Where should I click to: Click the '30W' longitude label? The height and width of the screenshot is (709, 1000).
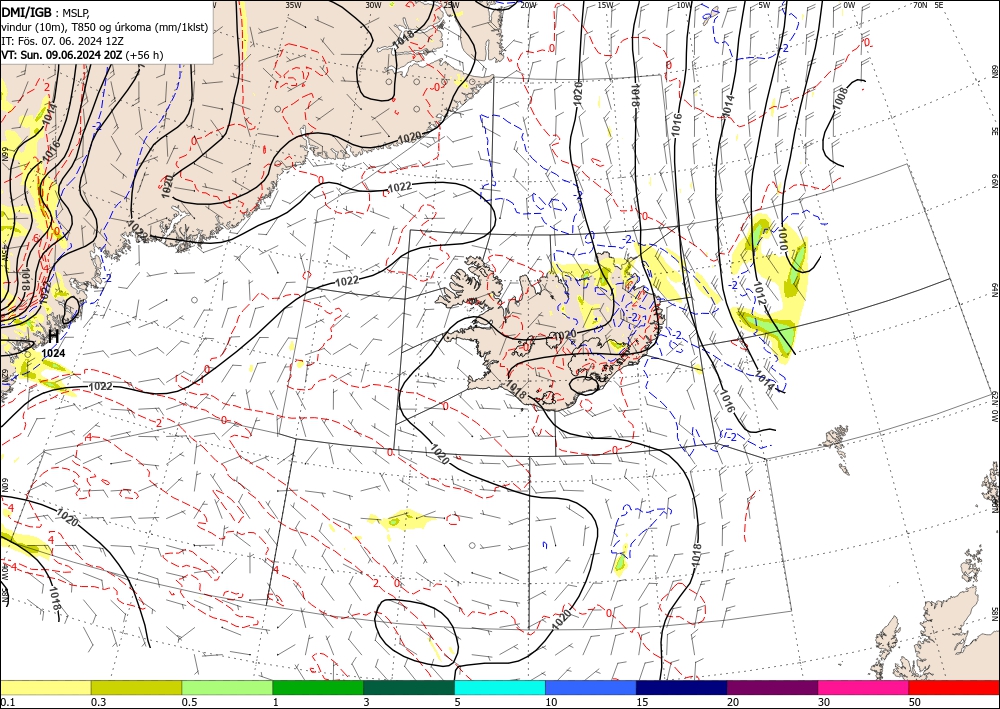[x=373, y=5]
